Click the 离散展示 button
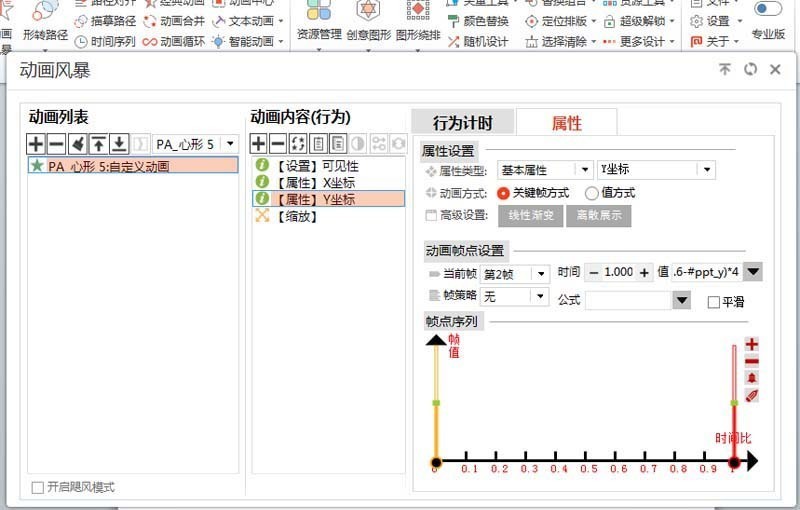Screen dimensions: 800x510 pyautogui.click(x=599, y=216)
